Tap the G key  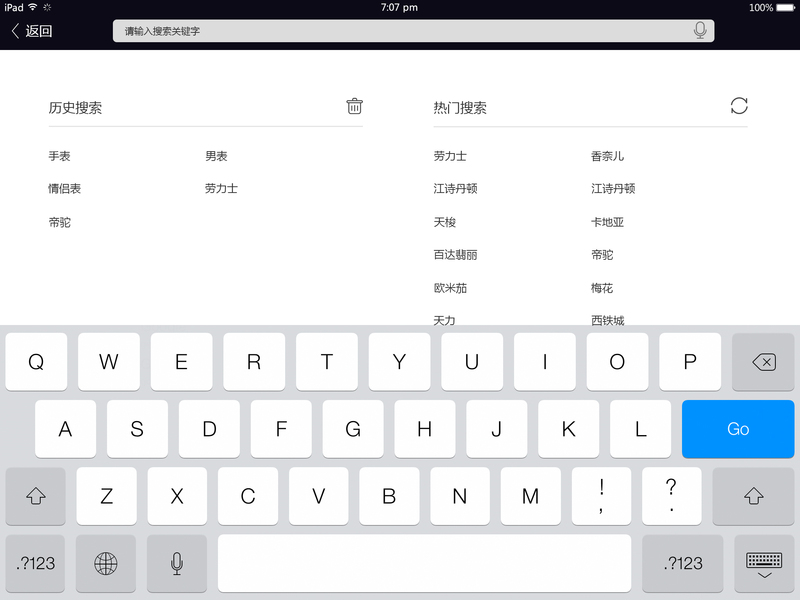353,429
